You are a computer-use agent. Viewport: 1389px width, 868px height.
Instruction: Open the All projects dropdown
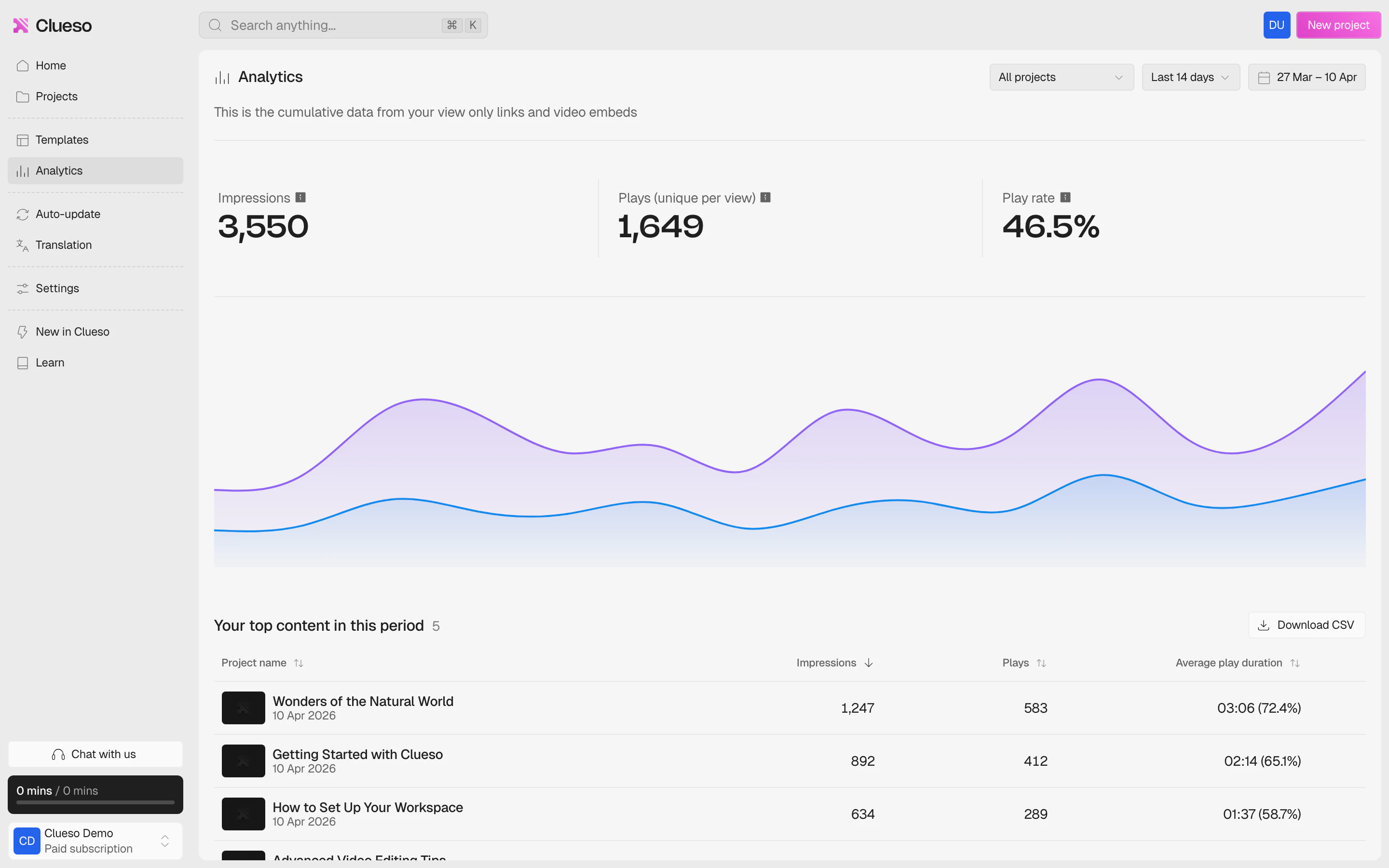click(x=1061, y=78)
